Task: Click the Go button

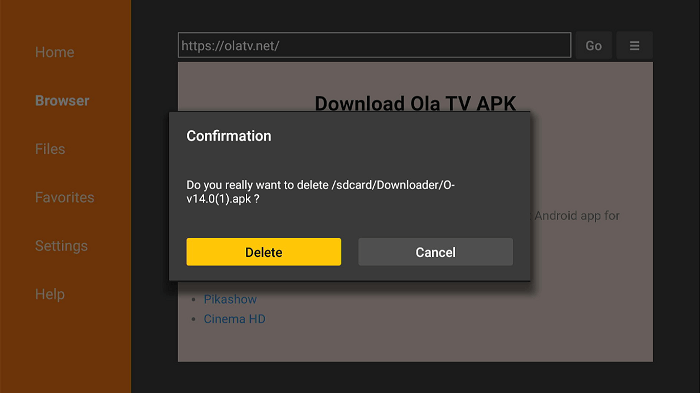Action: point(593,45)
